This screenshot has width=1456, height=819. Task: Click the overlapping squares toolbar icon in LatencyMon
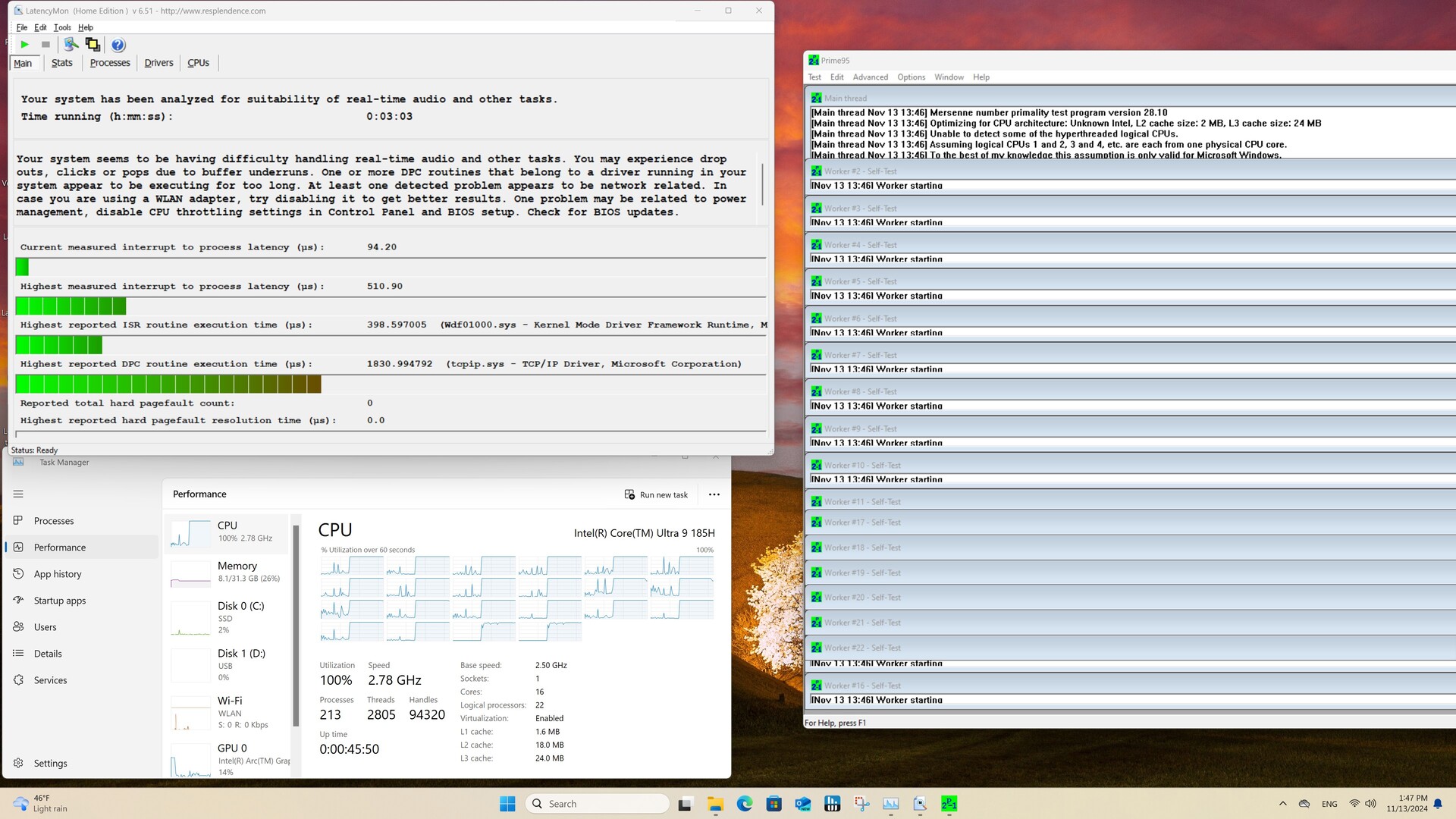93,45
